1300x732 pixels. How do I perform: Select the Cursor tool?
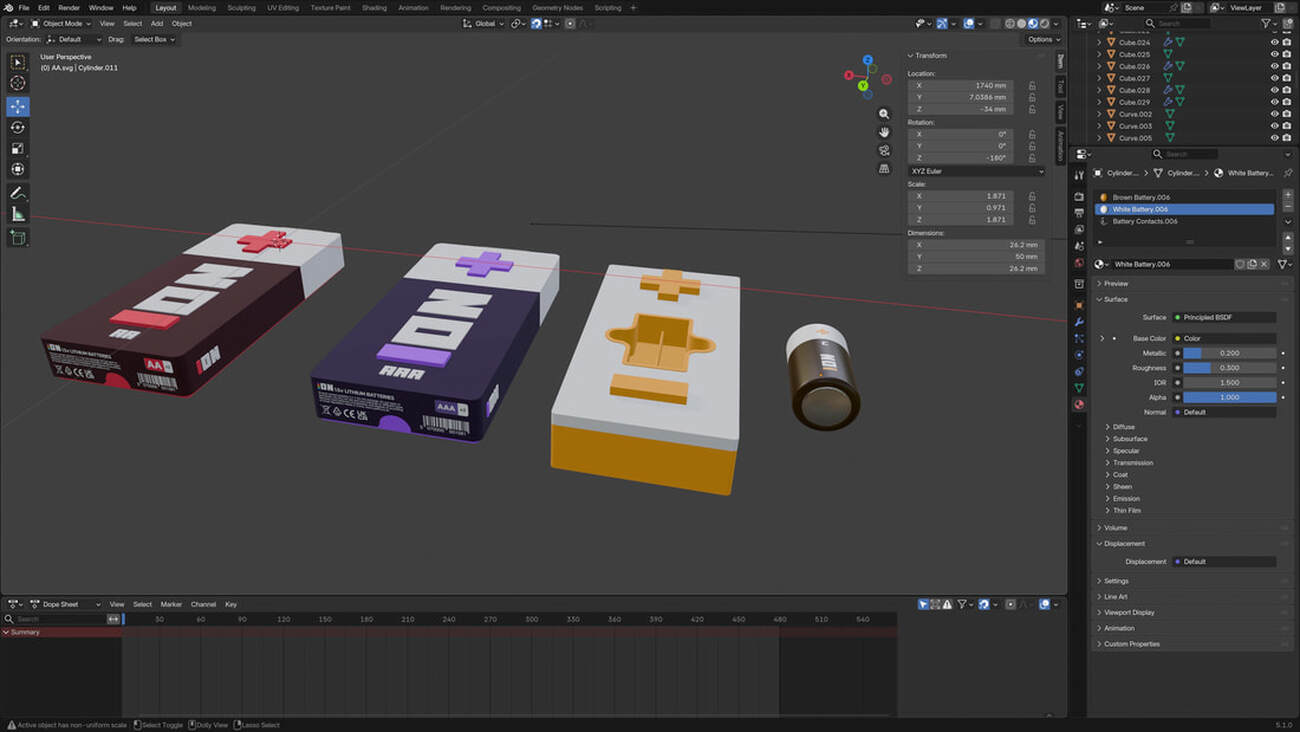click(x=17, y=83)
